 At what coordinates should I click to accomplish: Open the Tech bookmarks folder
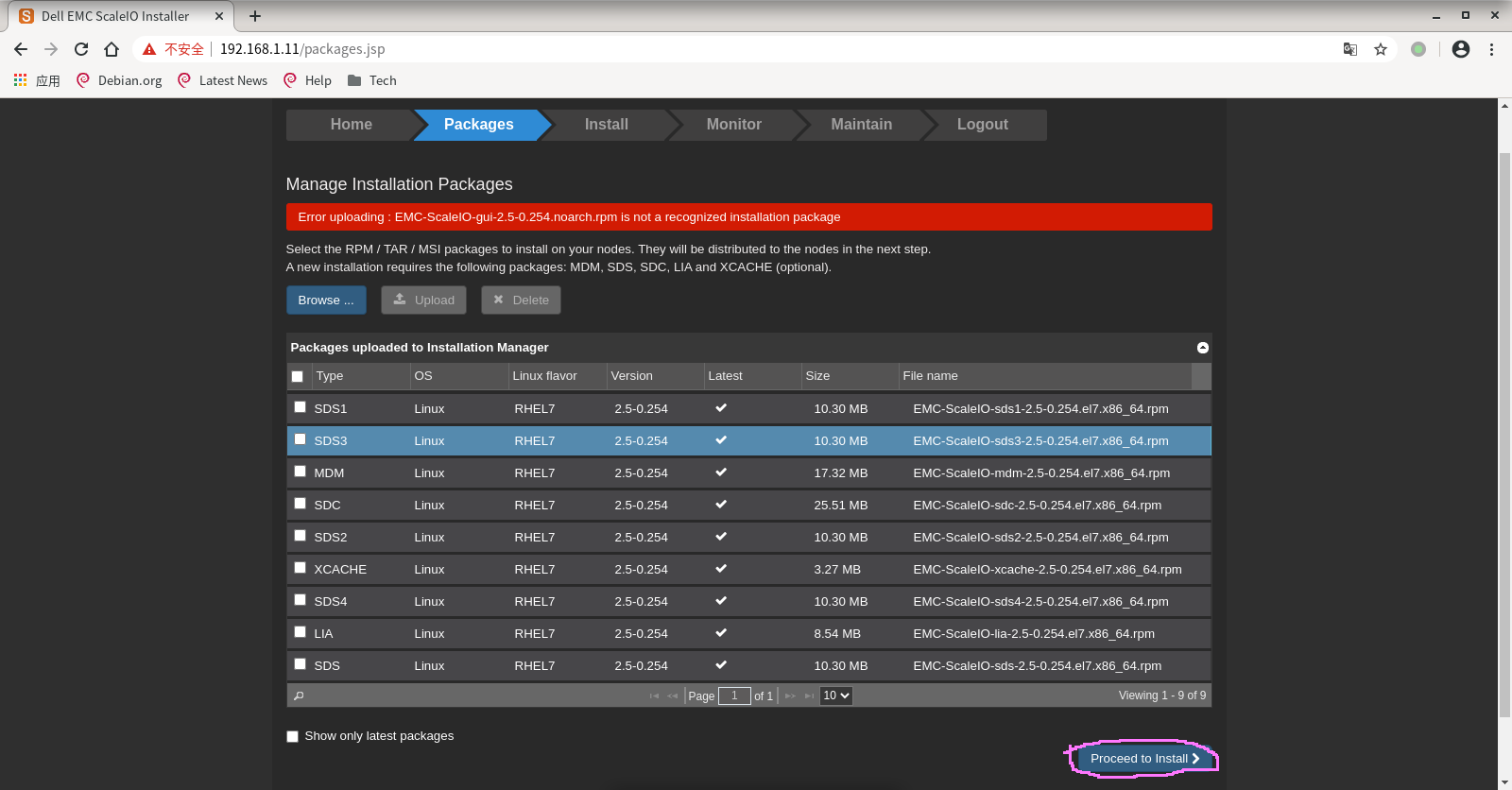click(x=372, y=80)
